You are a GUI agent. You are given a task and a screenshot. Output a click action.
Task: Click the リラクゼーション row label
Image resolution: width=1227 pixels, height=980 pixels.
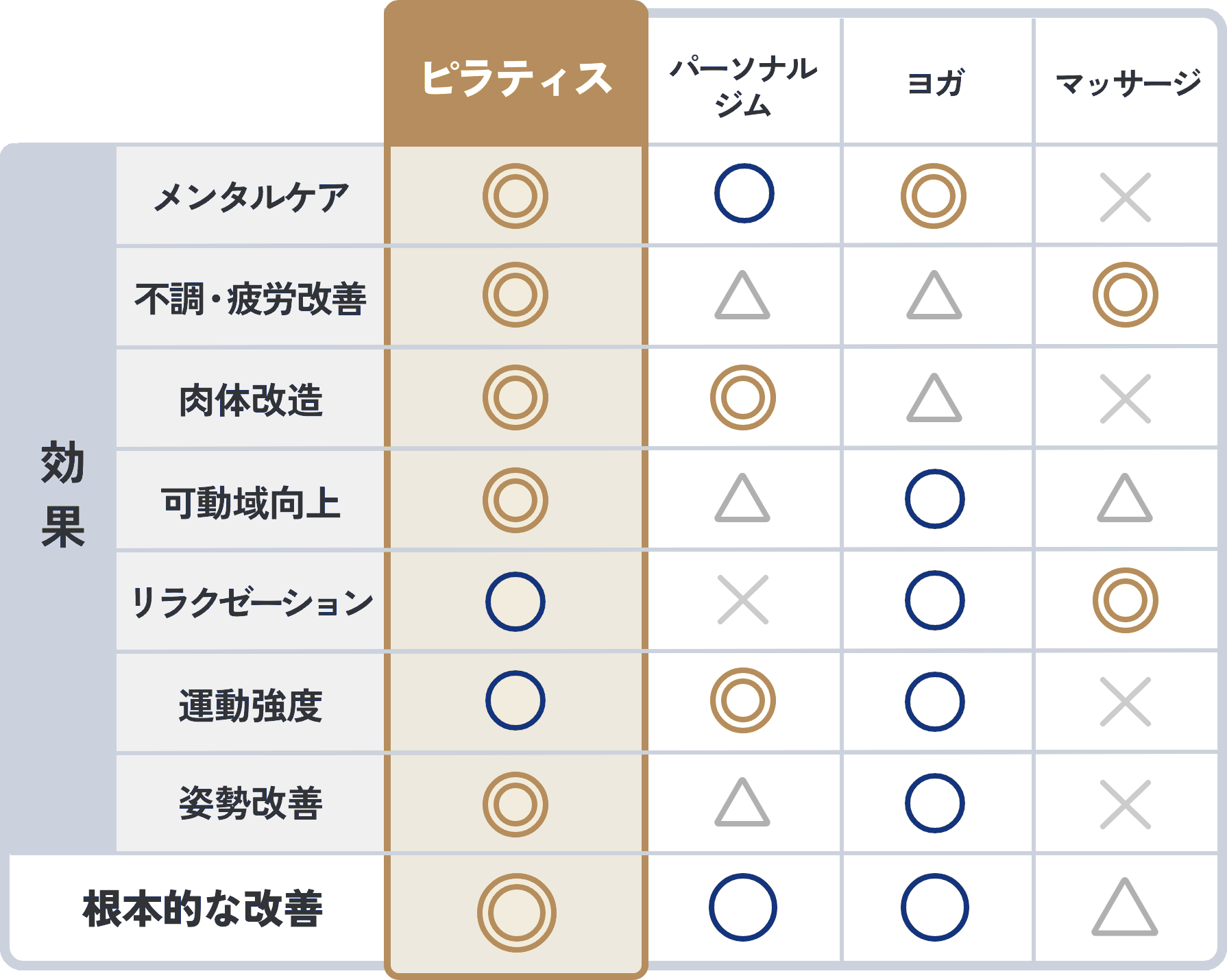click(251, 602)
